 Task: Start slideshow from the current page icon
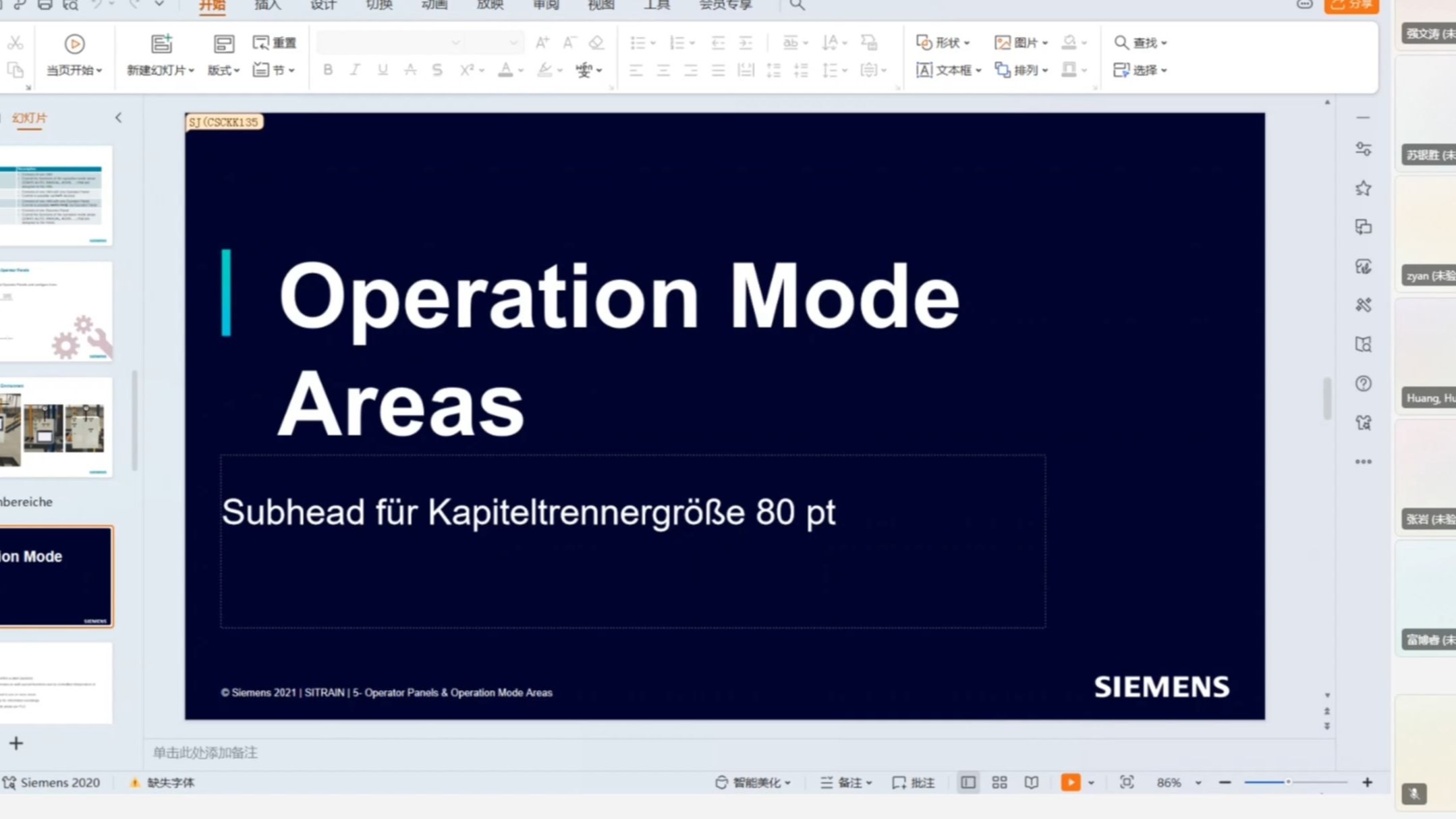(74, 44)
